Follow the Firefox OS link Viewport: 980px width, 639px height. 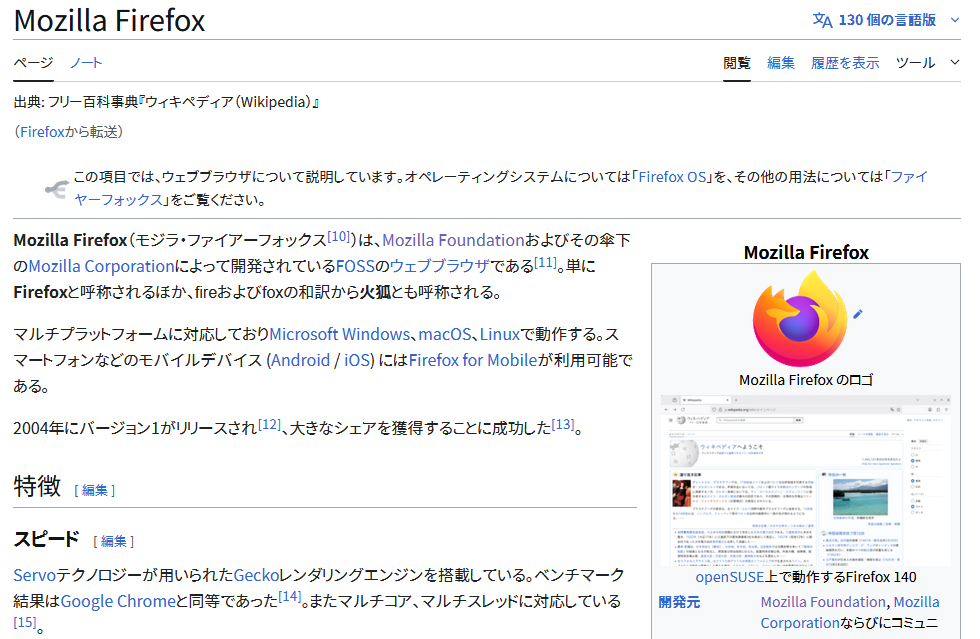(673, 177)
